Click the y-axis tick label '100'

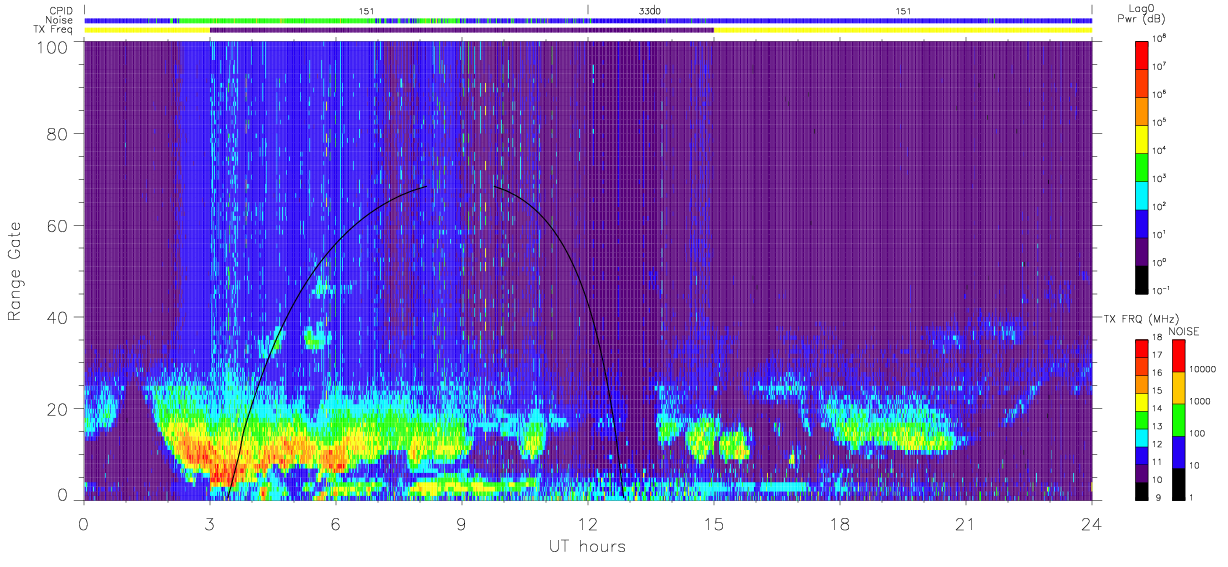tap(52, 47)
